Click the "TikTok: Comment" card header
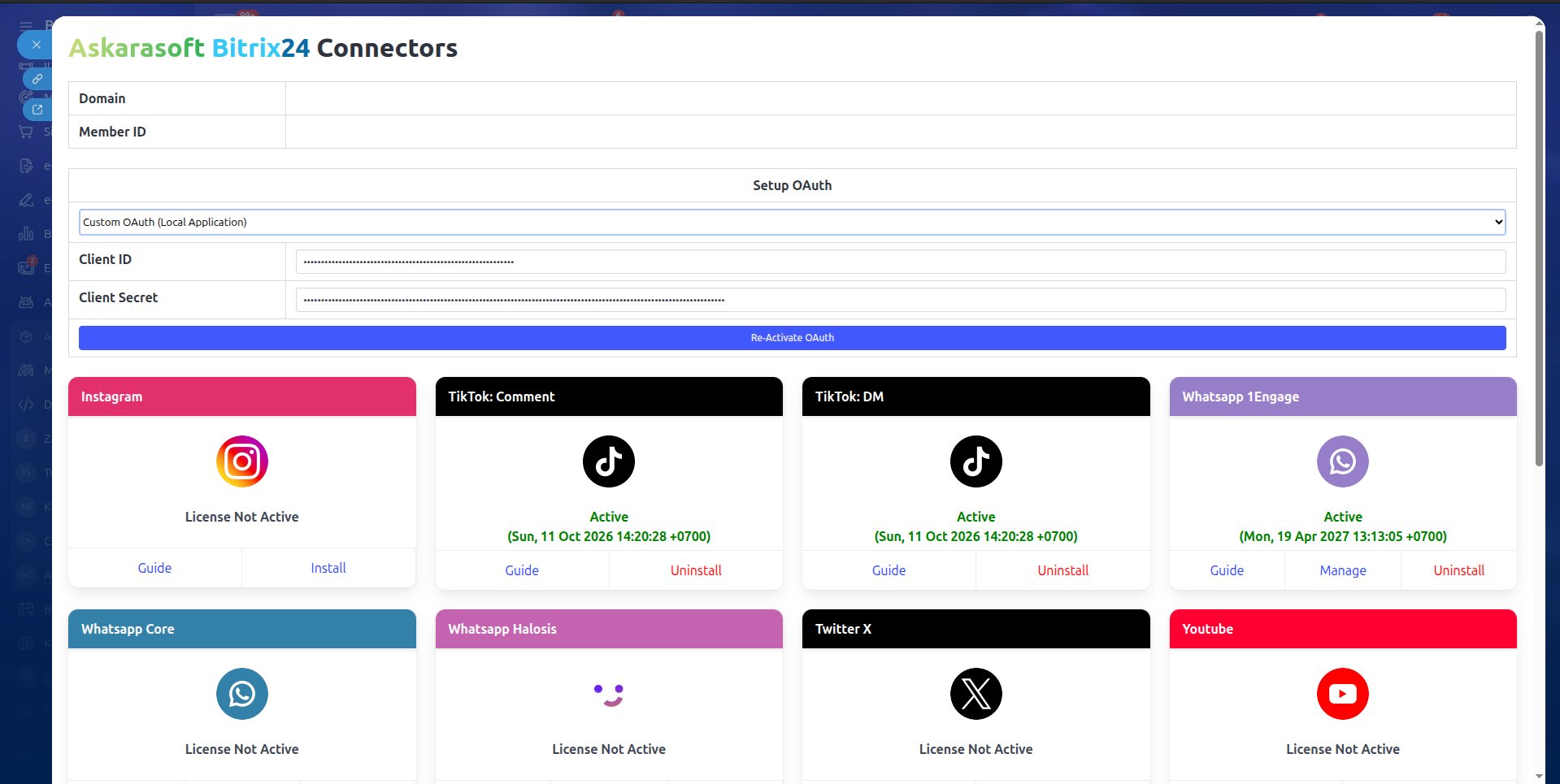Screen dimensions: 1560x784 click(609, 396)
